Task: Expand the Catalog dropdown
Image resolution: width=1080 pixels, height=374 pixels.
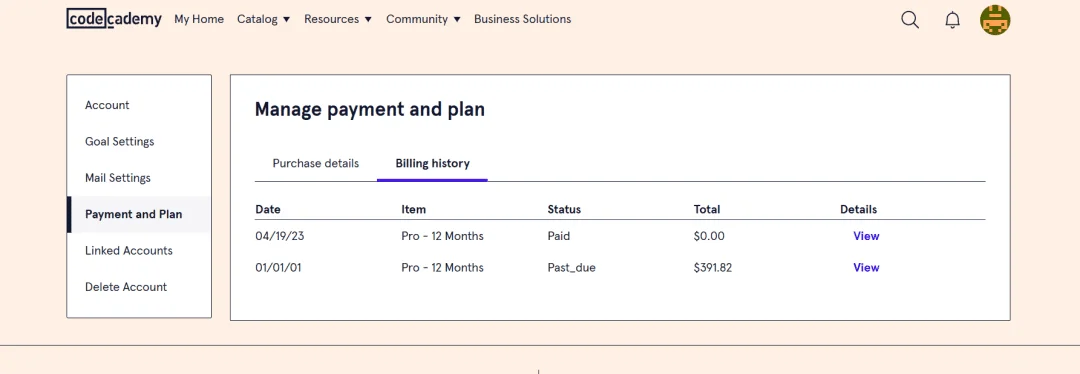Action: 264,19
